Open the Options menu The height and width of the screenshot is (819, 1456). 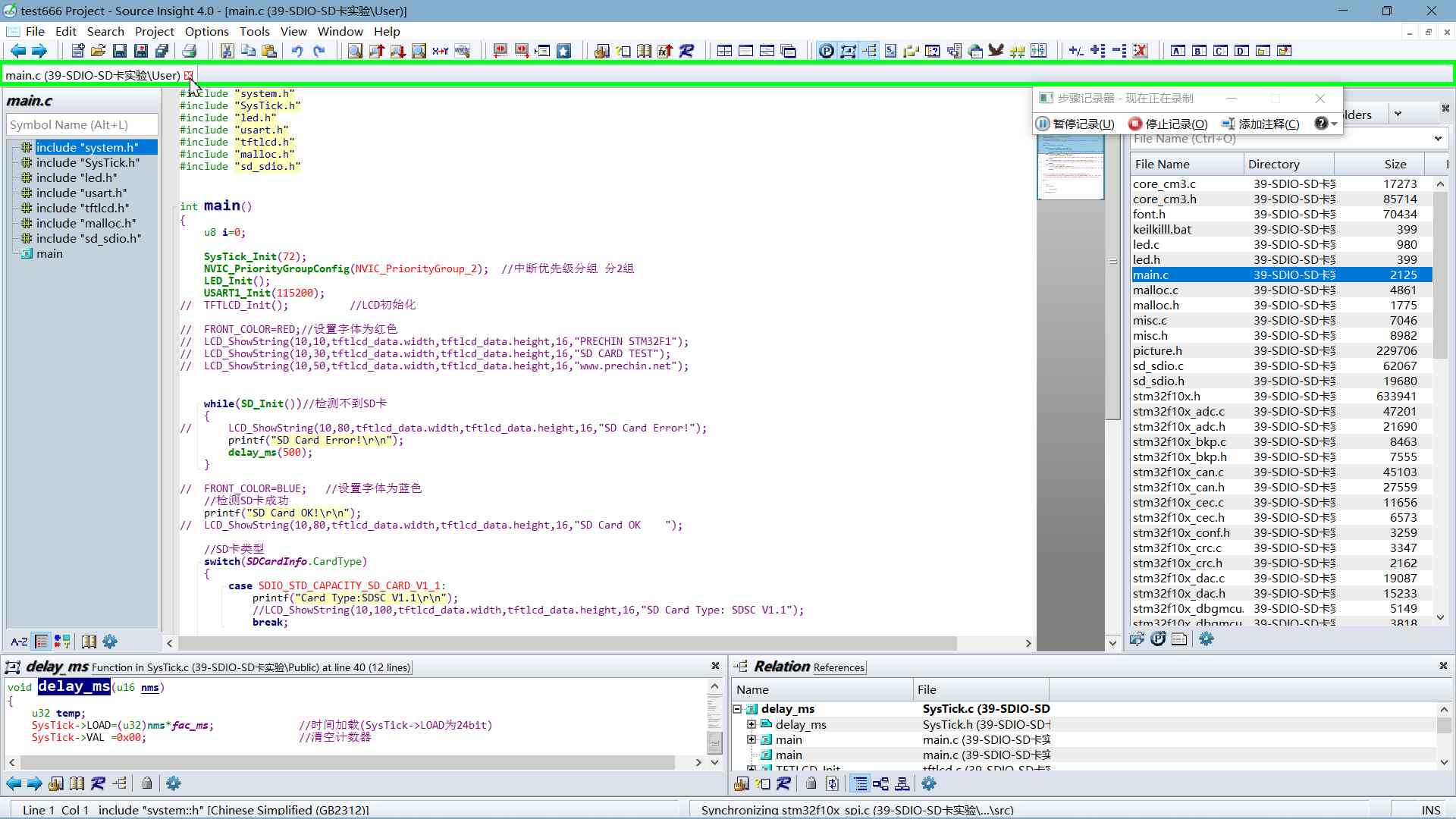pos(206,31)
